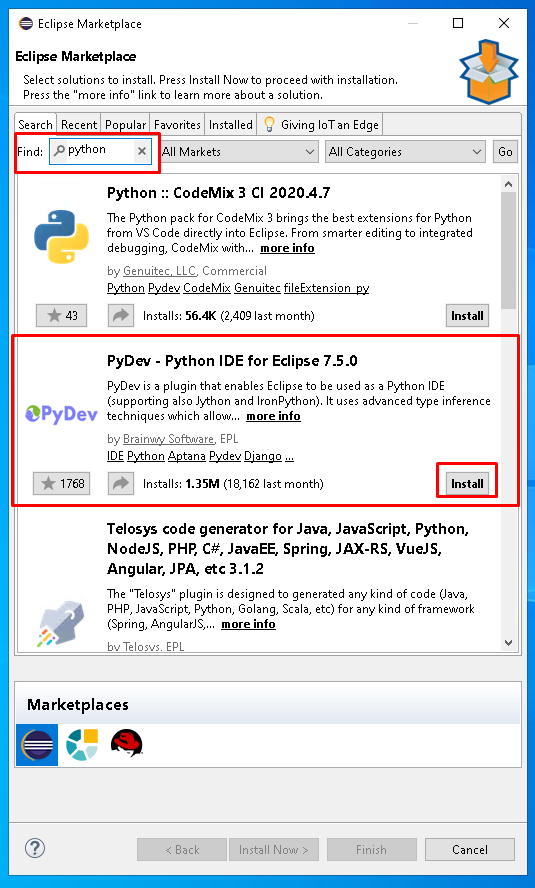Open more info for Python CodeMix

287,248
